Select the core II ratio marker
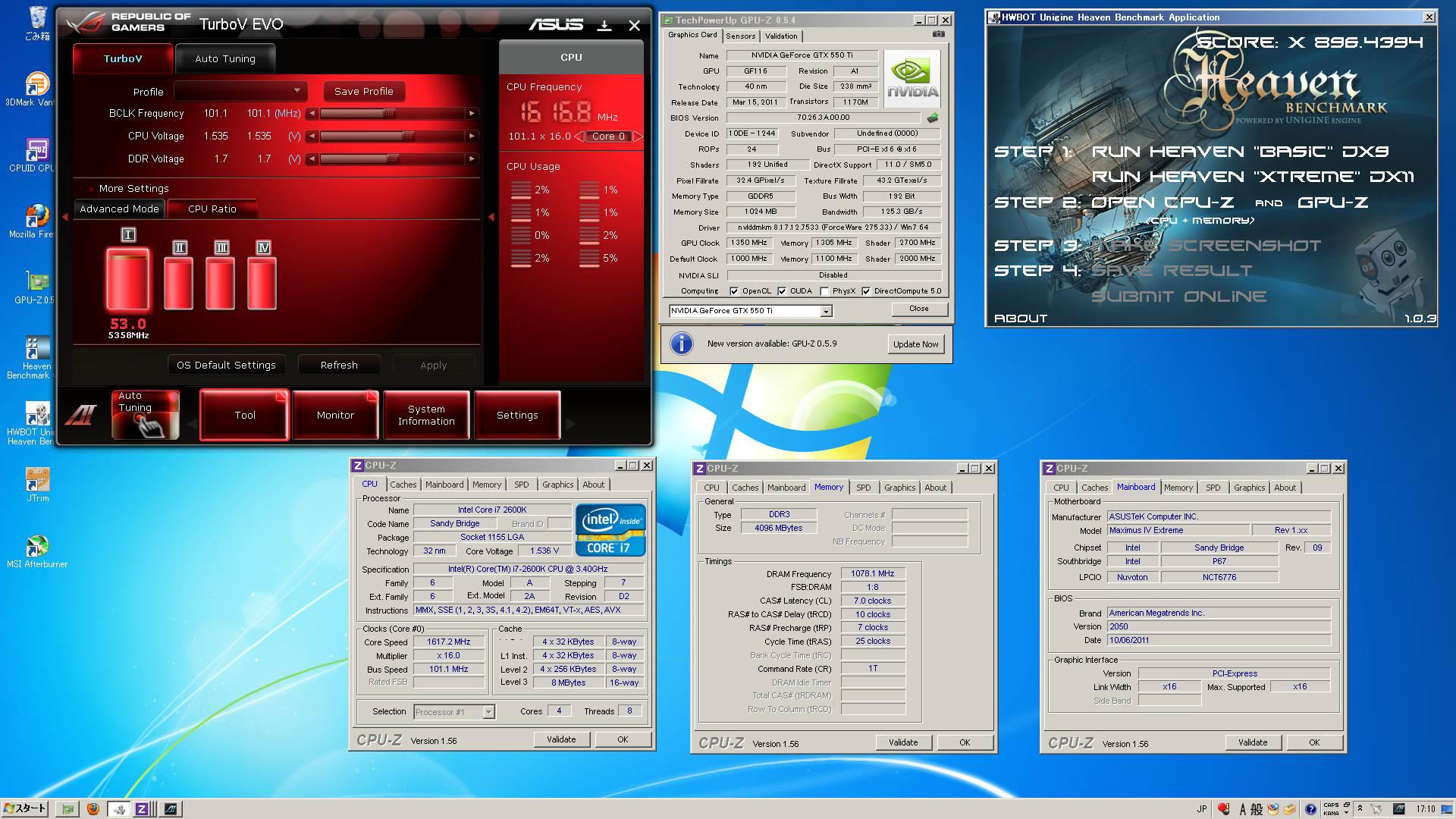The image size is (1456, 819). (x=180, y=247)
